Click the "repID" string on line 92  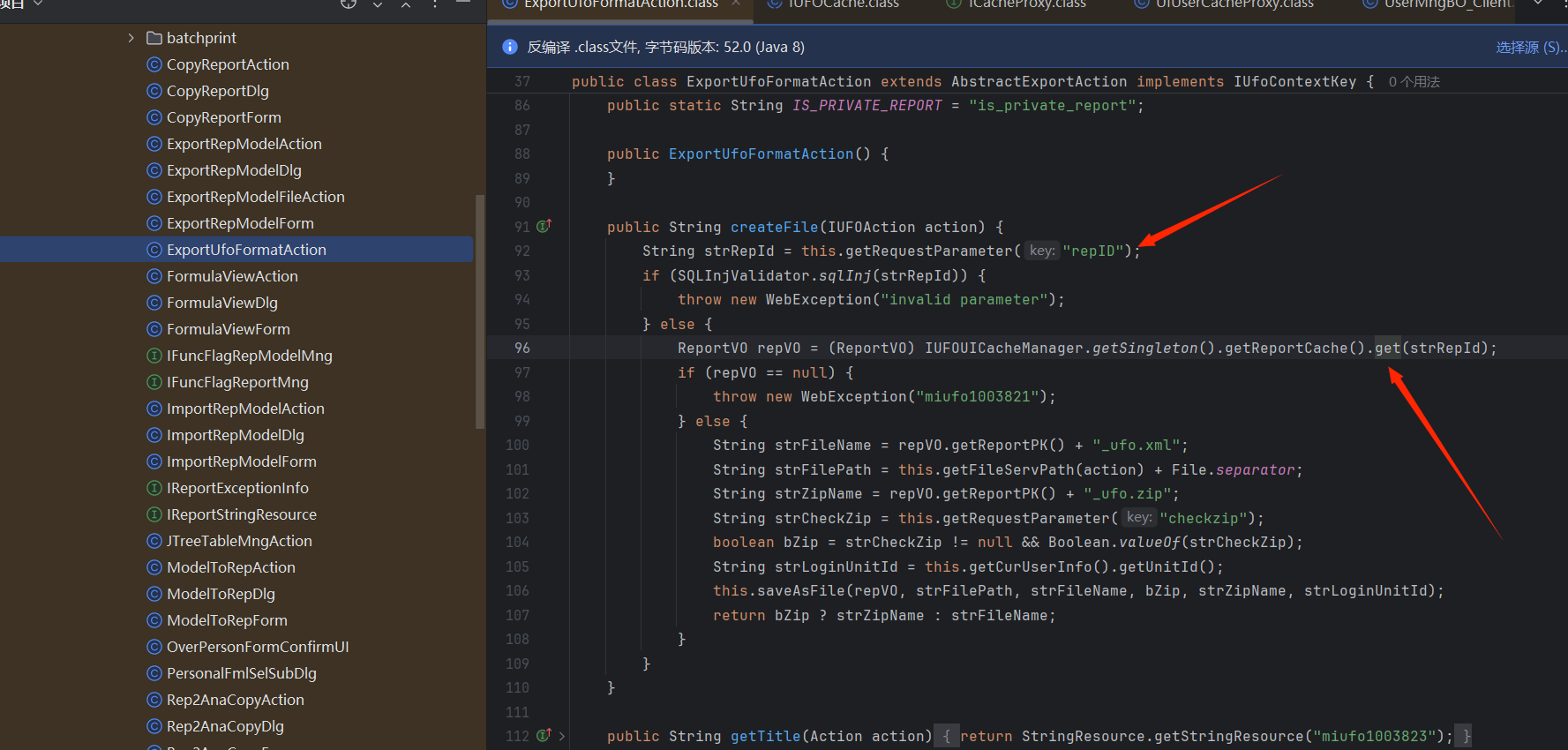(1092, 251)
